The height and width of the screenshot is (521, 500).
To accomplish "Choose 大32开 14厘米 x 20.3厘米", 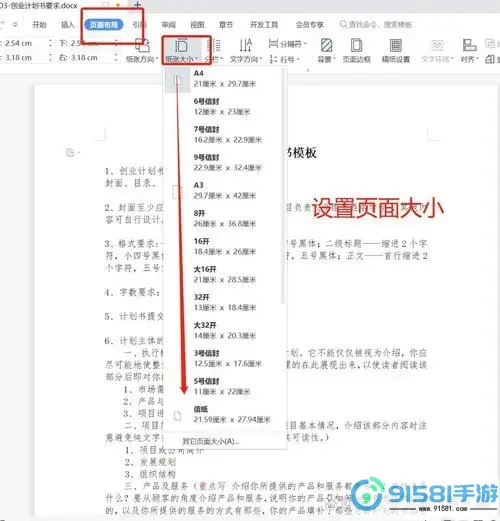I will [x=223, y=331].
